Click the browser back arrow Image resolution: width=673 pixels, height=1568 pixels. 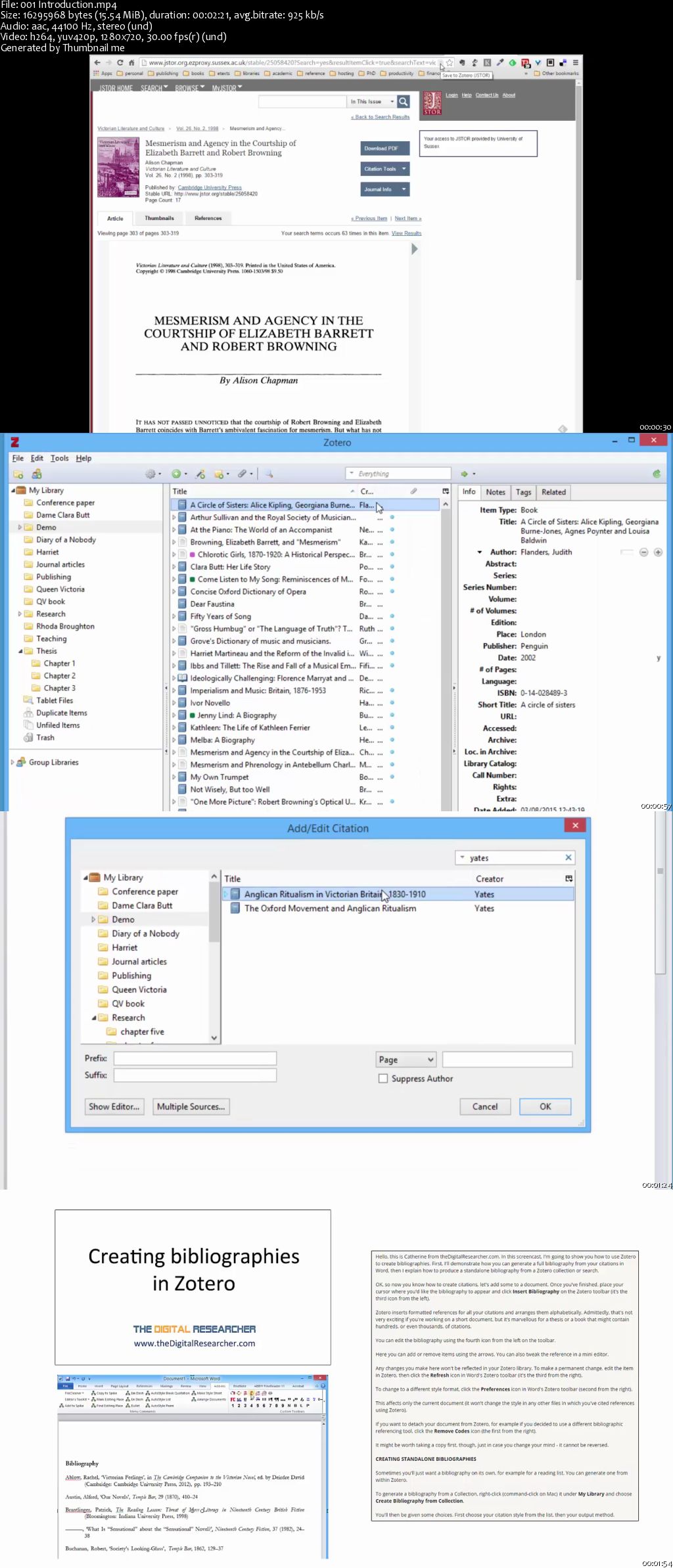[x=97, y=63]
